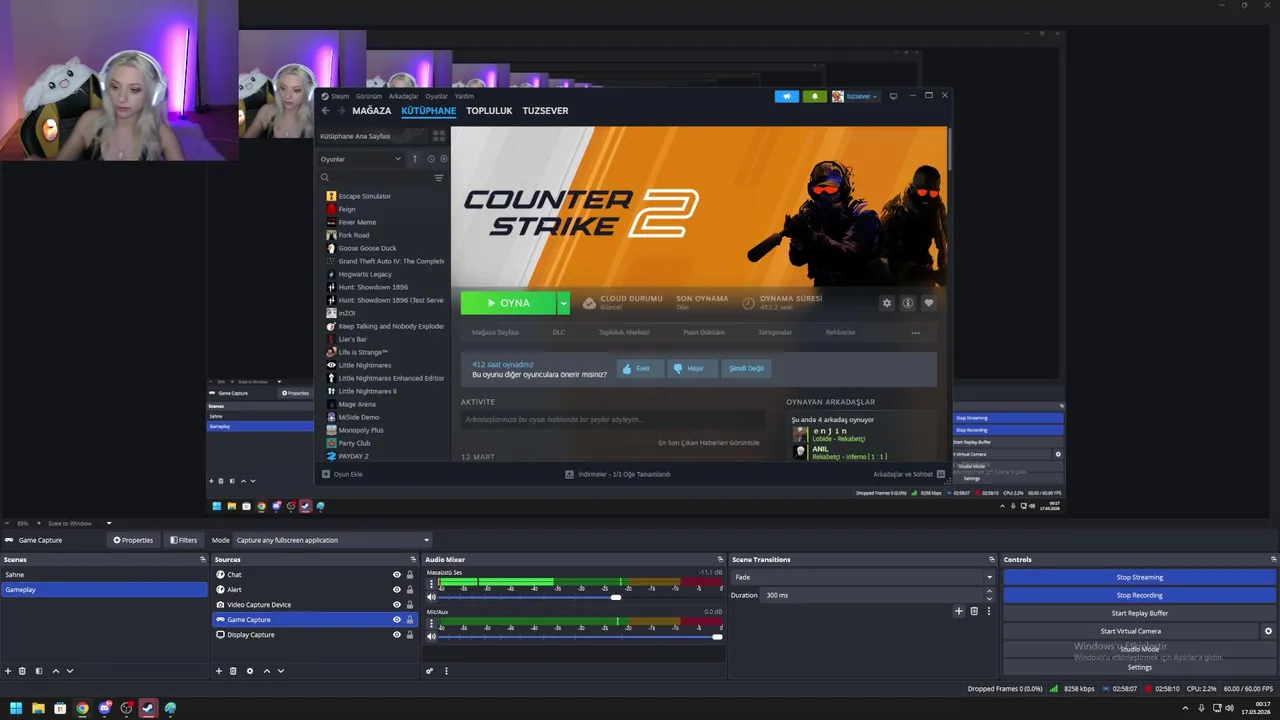Increase transition duration stepper
1280x720 pixels.
tap(989, 592)
